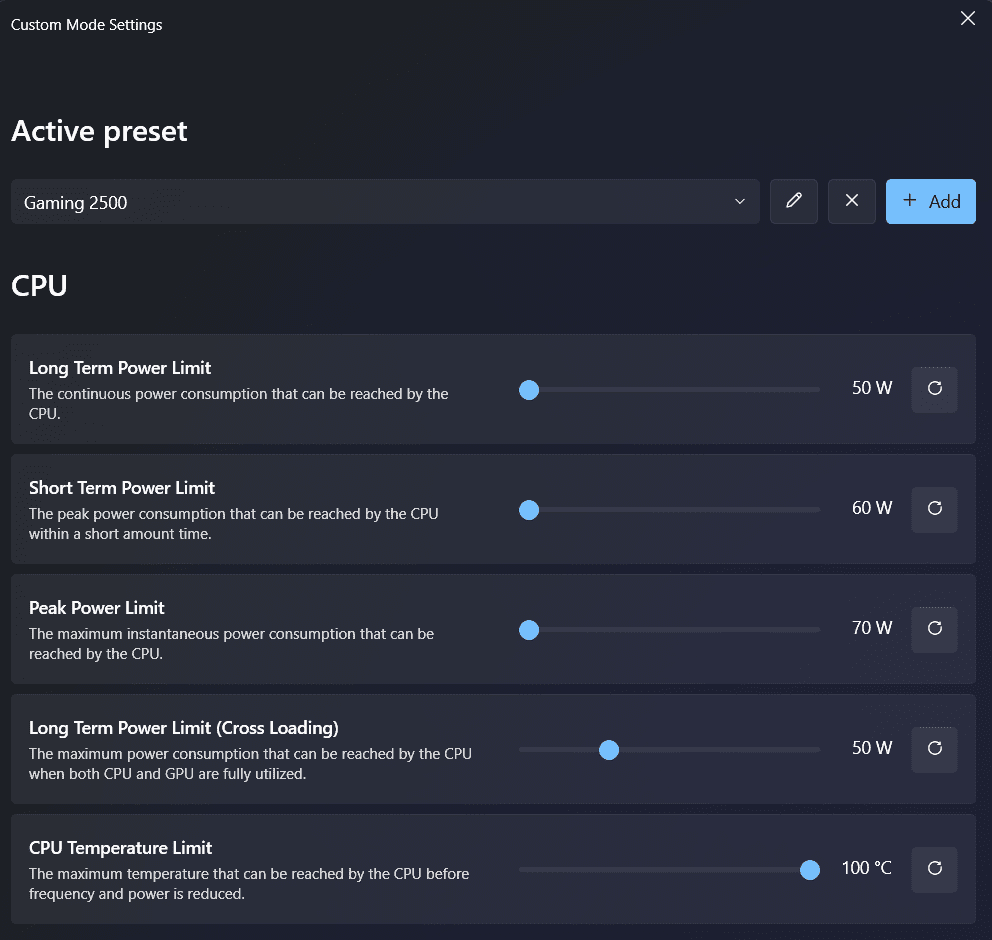Reset CPU Temperature Limit to default

[934, 869]
